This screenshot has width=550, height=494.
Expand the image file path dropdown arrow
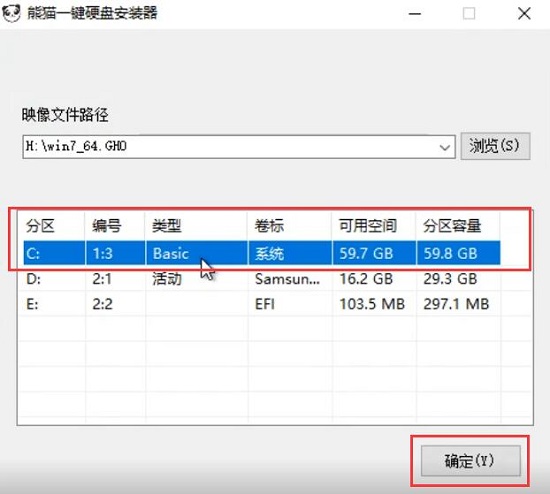coord(444,147)
